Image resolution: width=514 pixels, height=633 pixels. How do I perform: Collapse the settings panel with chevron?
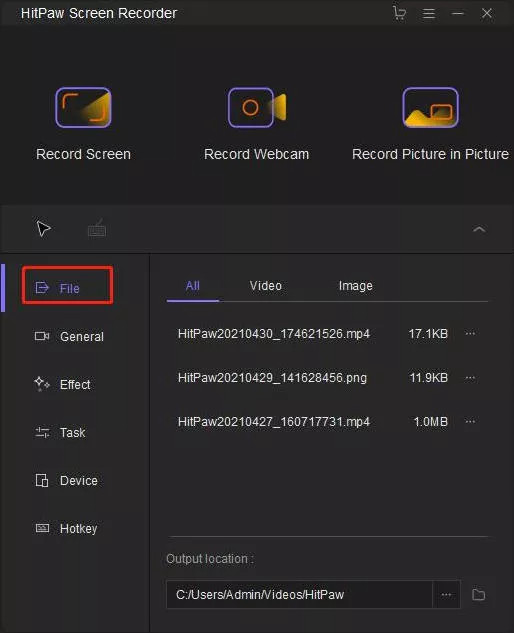click(x=479, y=229)
